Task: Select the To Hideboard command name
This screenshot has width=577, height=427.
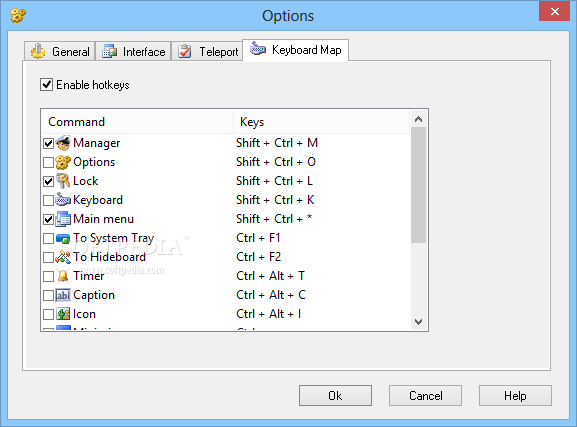Action: [x=109, y=257]
